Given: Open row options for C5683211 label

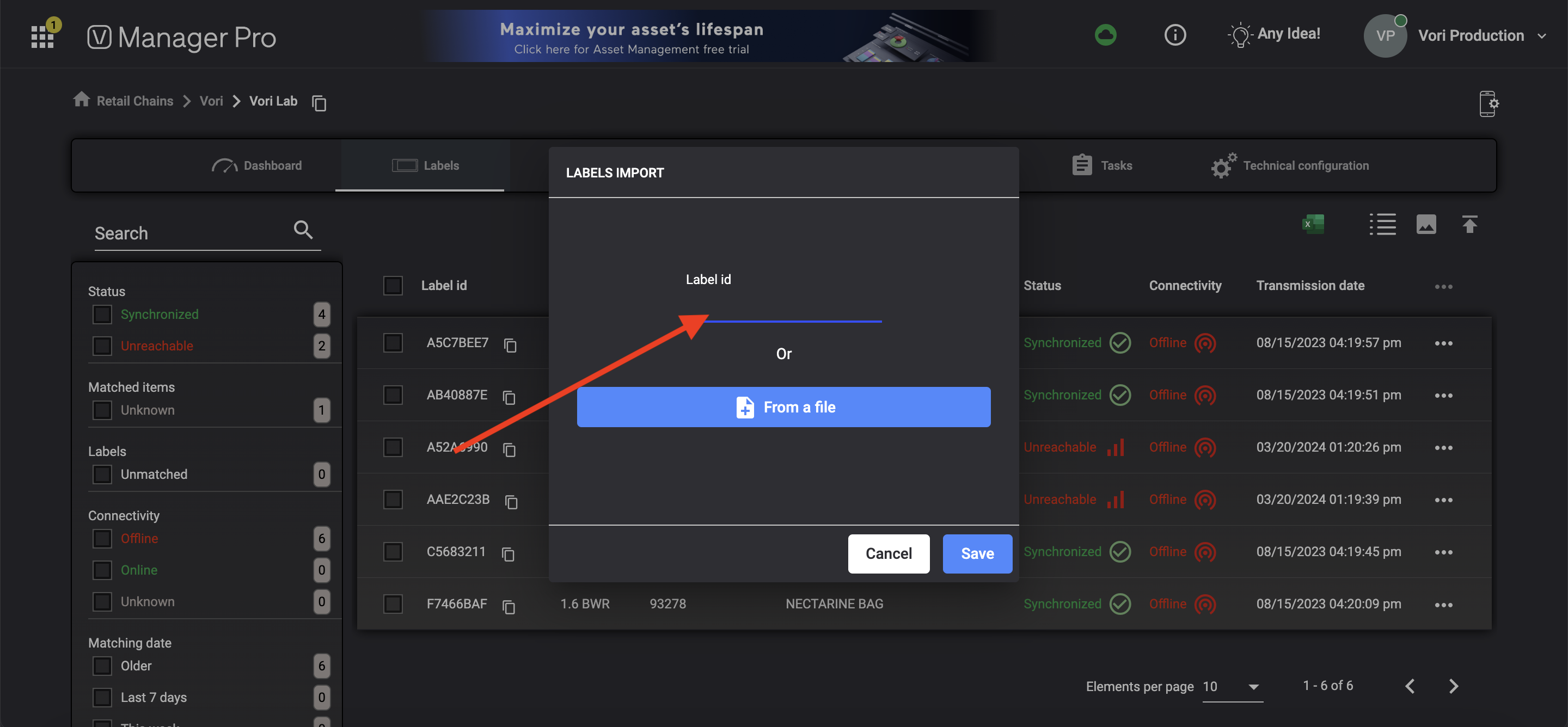Looking at the screenshot, I should point(1443,552).
